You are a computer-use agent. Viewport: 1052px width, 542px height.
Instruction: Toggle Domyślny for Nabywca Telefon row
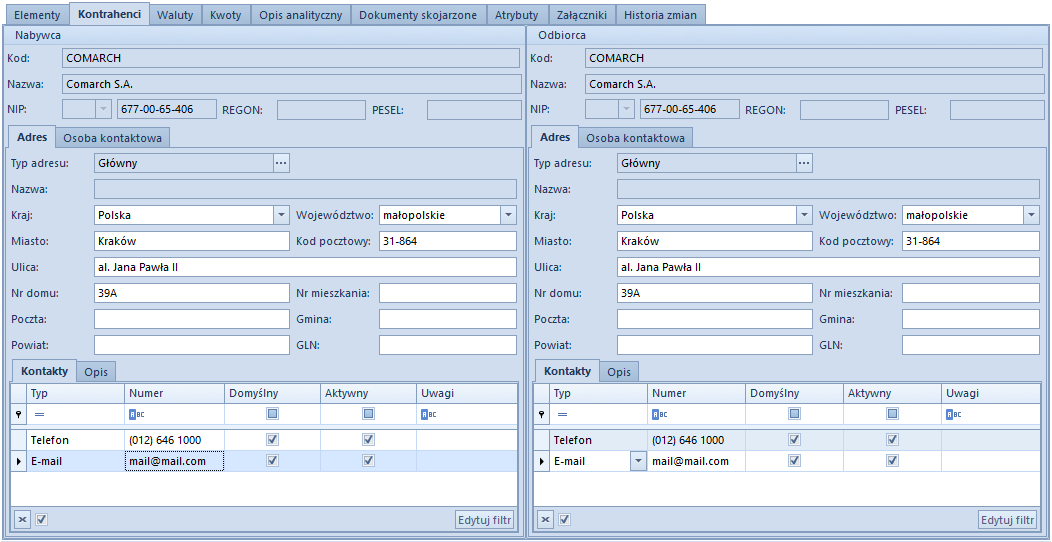pyautogui.click(x=272, y=440)
